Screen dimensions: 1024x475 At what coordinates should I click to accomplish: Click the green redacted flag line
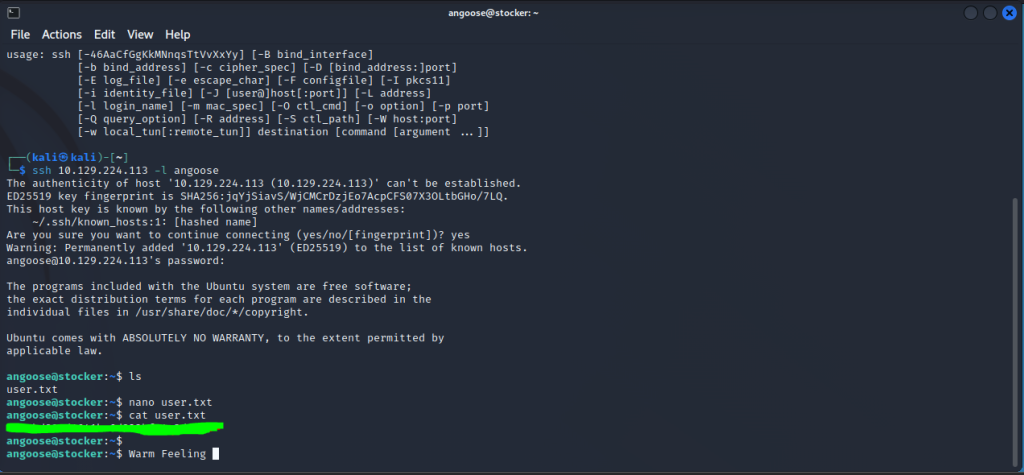point(115,427)
